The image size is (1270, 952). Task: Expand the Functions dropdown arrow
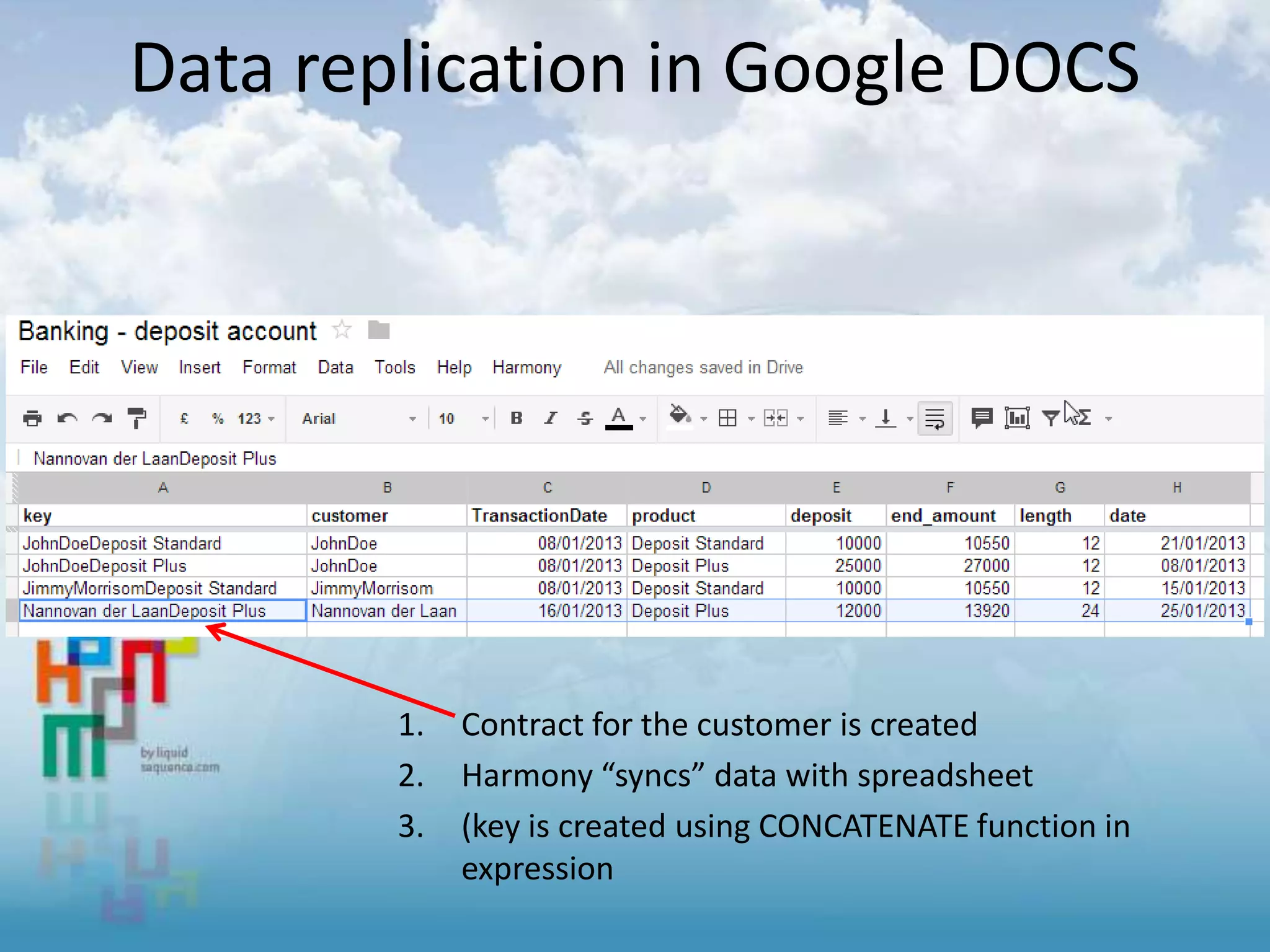point(1109,419)
